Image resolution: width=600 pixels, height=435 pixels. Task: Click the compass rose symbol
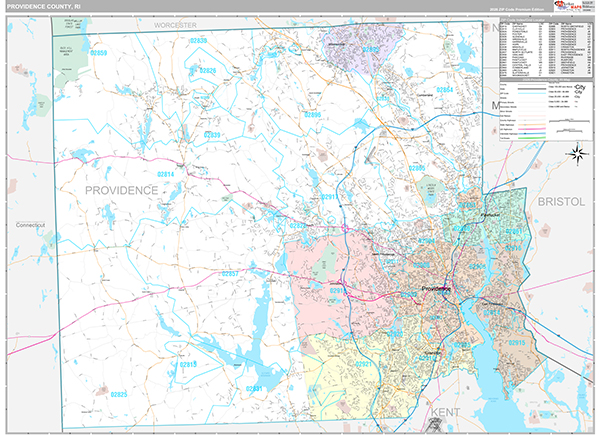(x=576, y=153)
